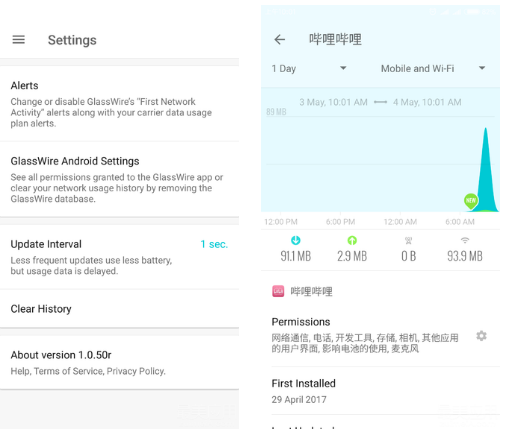Tap the back arrow next to 哔哩哔哩
This screenshot has width=505, height=434.
coord(279,40)
